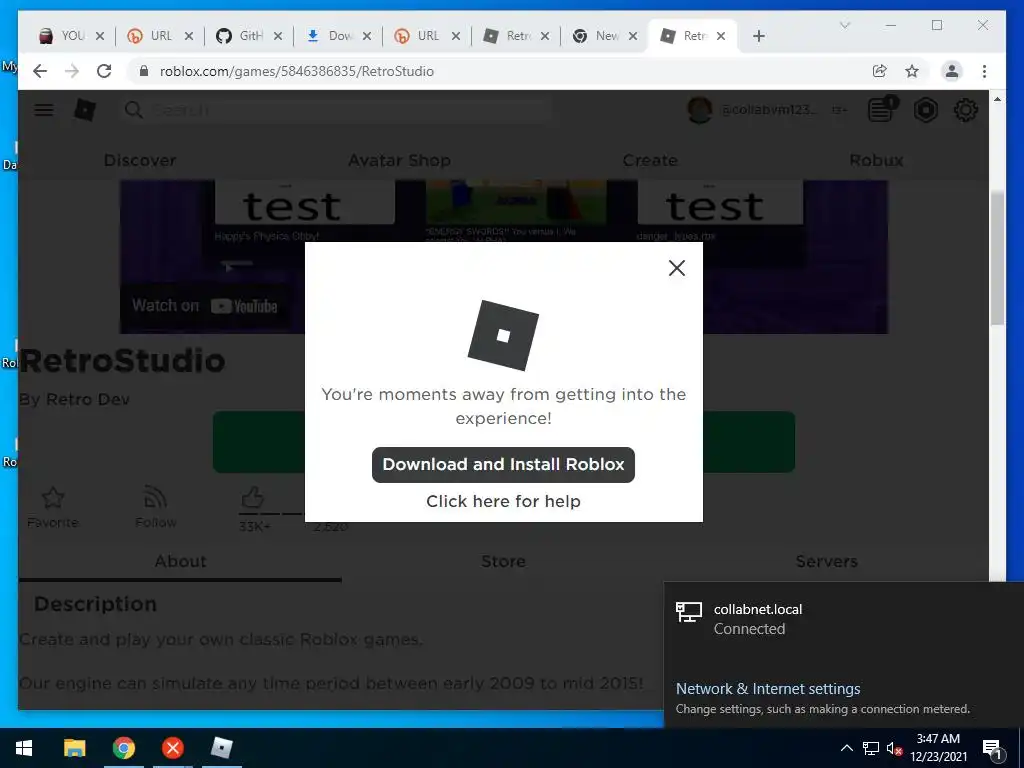Screen dimensions: 1024x768
Task: Open the Robux menu item
Action: point(876,160)
